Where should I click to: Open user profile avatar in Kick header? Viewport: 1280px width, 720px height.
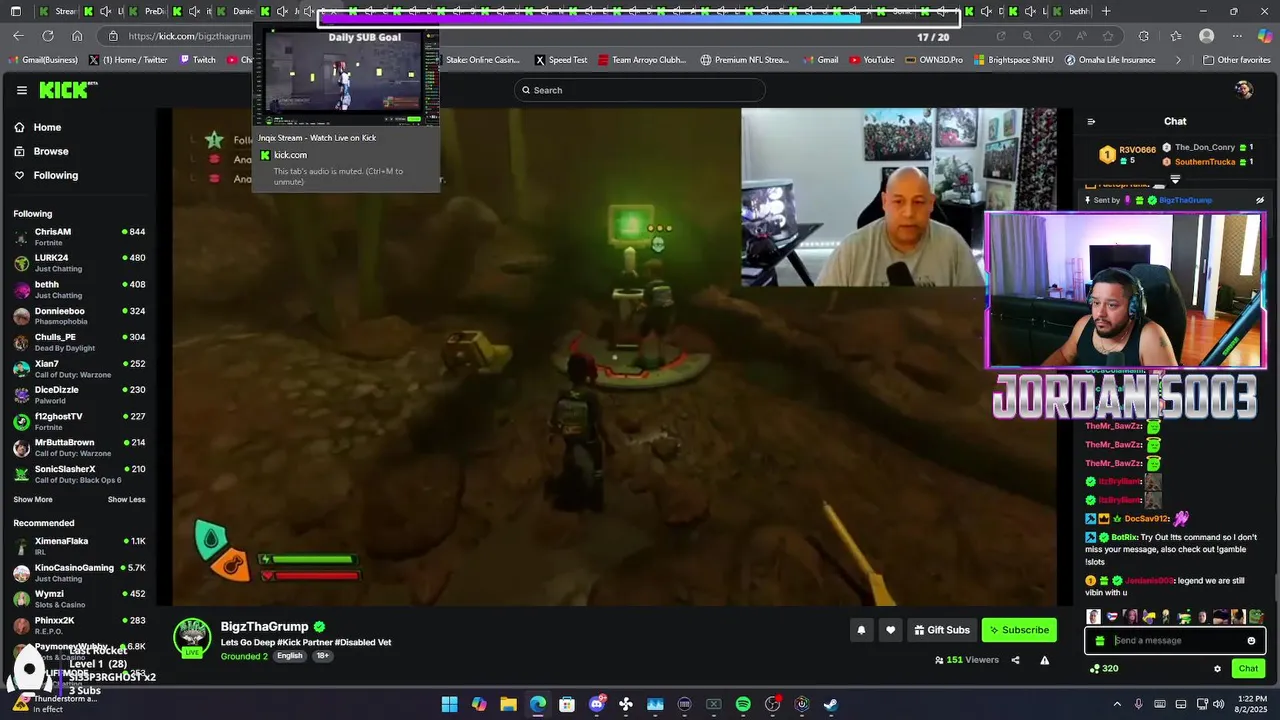1244,90
